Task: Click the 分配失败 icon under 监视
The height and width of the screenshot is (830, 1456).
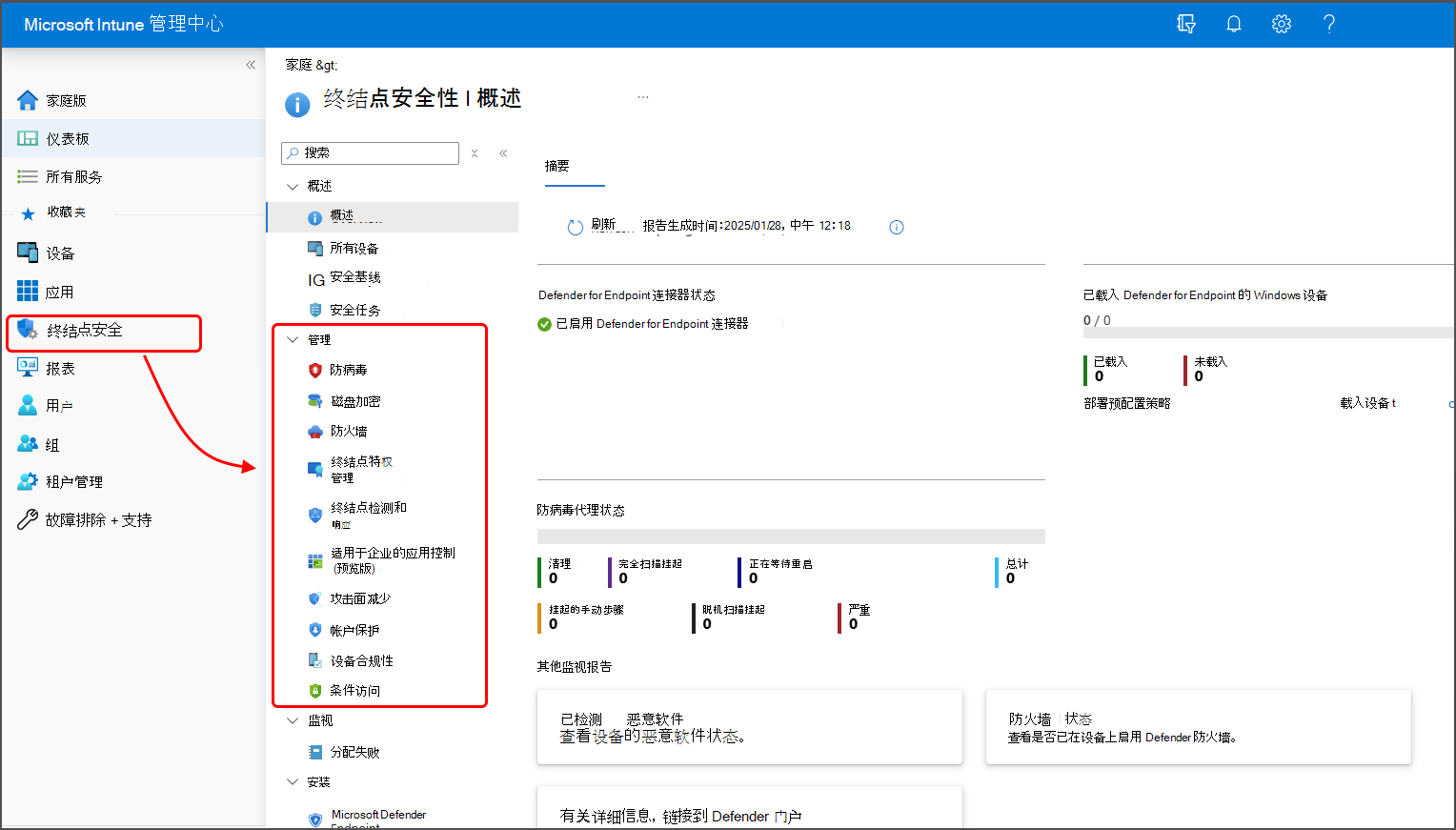Action: [315, 752]
